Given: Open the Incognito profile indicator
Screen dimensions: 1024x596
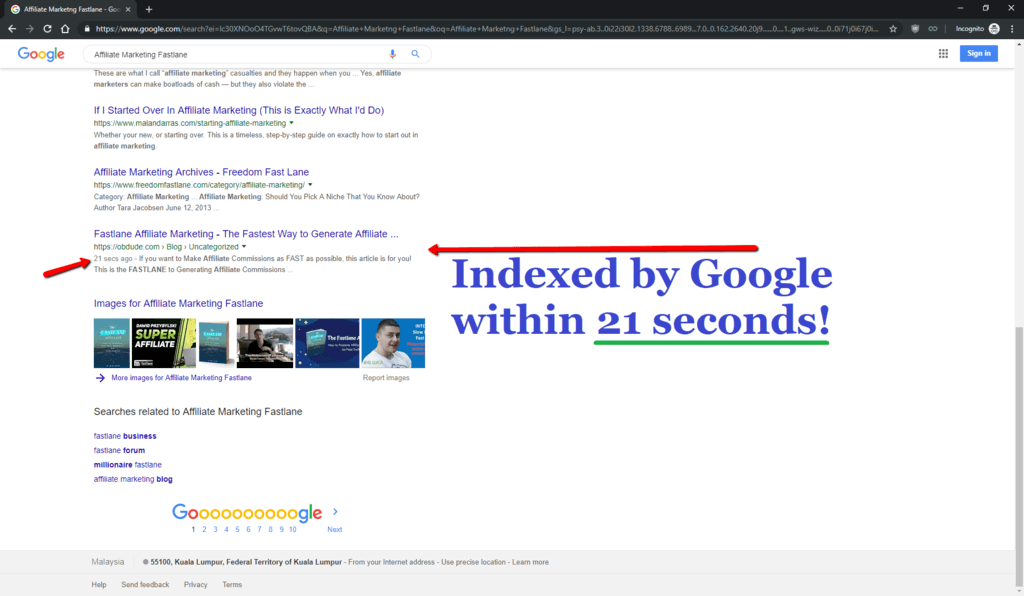Looking at the screenshot, I should pos(977,29).
